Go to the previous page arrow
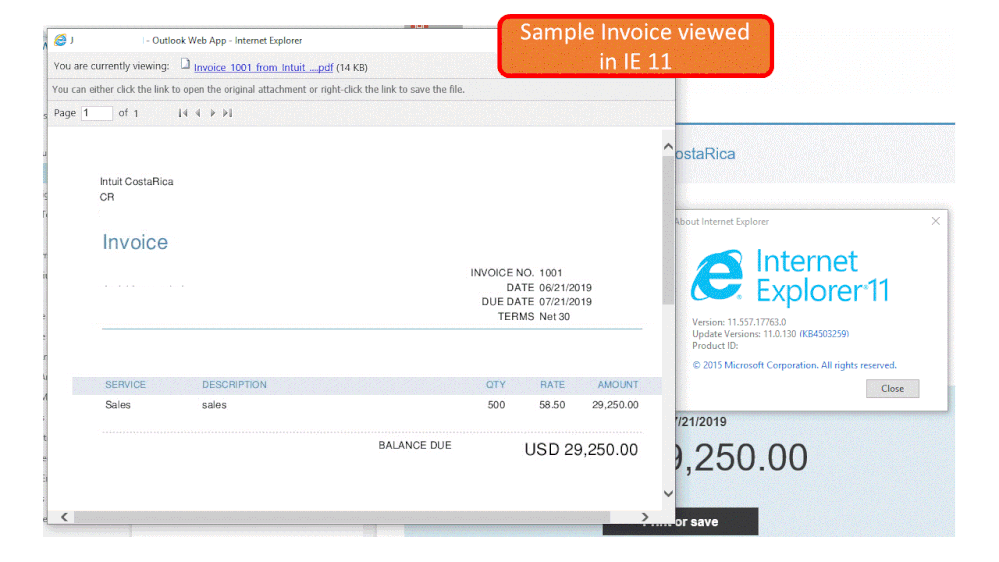This screenshot has height=562, width=999. (198, 113)
